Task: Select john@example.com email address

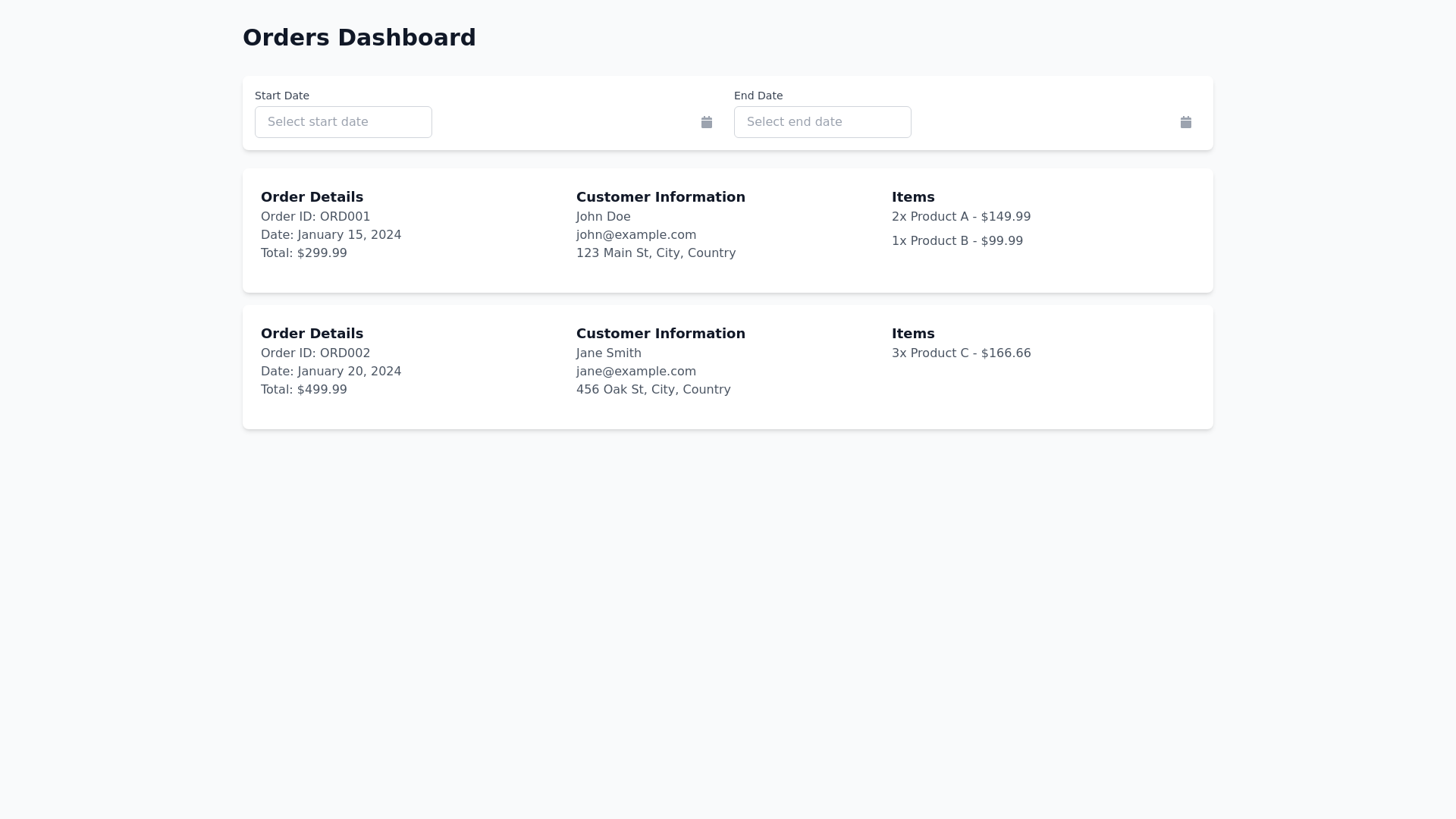Action: pos(635,234)
